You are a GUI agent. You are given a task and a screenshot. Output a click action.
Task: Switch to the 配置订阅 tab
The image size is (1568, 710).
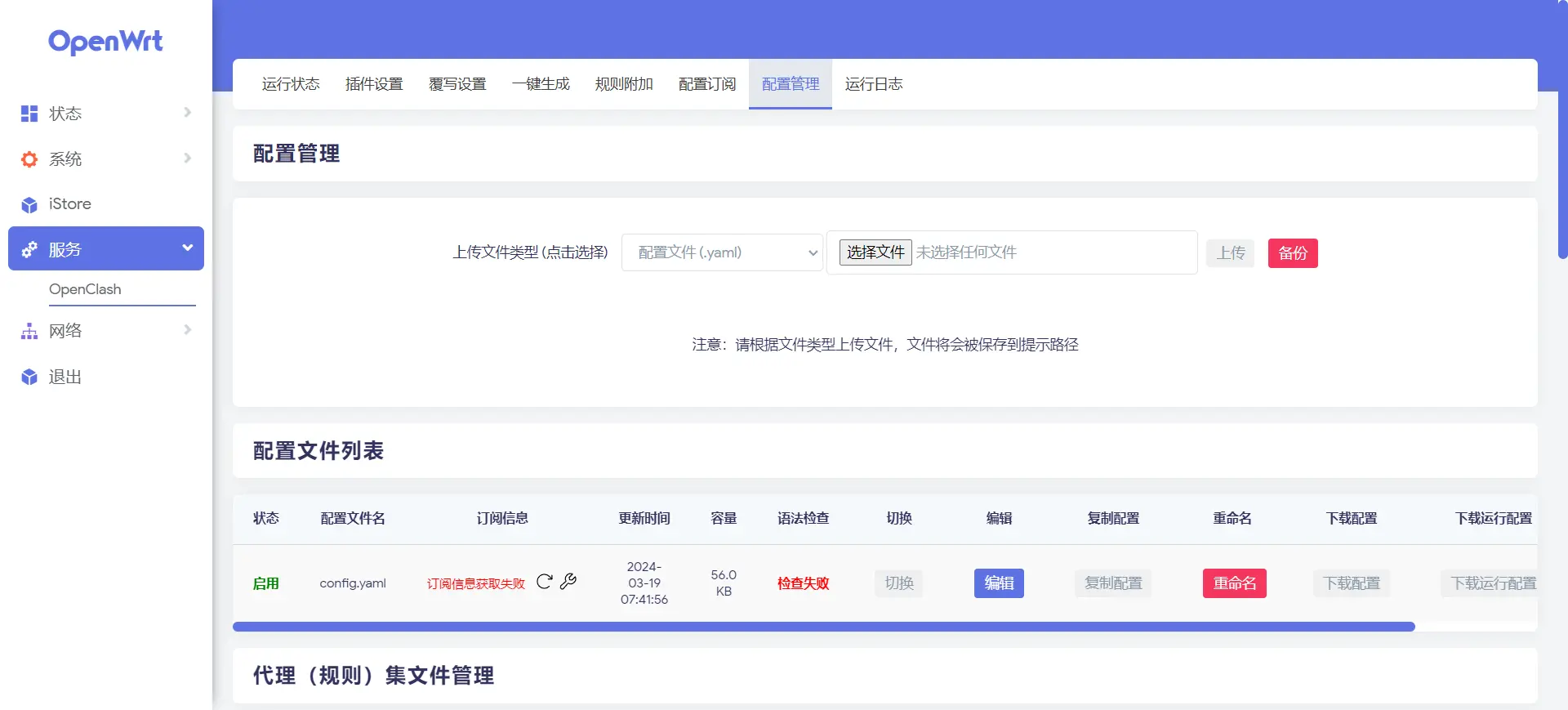tap(707, 84)
